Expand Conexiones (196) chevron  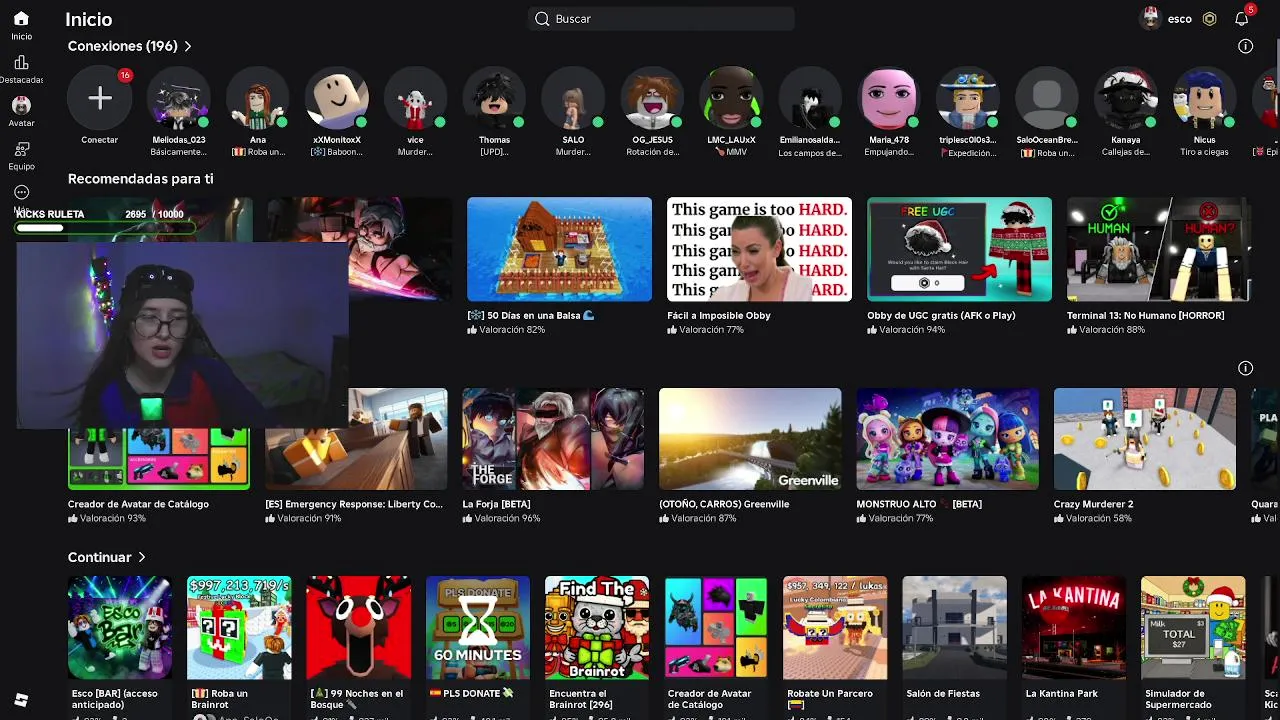(187, 46)
